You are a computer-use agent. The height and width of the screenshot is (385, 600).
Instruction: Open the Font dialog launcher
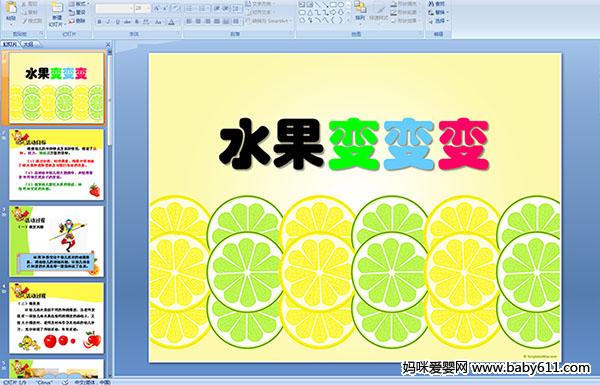point(178,33)
